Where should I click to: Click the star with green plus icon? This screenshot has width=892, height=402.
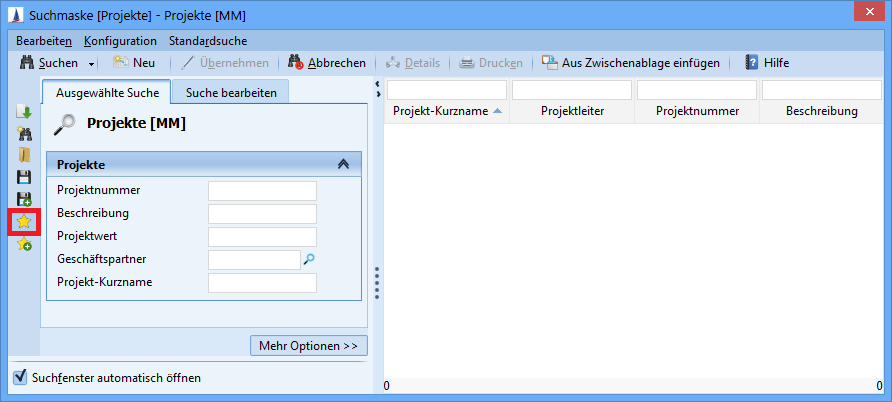[x=24, y=243]
